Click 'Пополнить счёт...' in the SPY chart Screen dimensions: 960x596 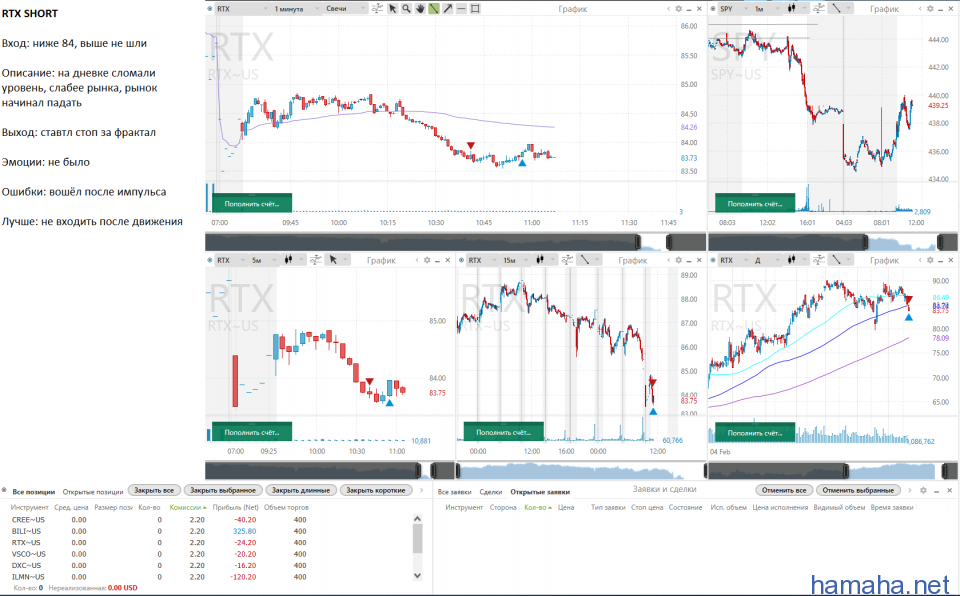755,204
